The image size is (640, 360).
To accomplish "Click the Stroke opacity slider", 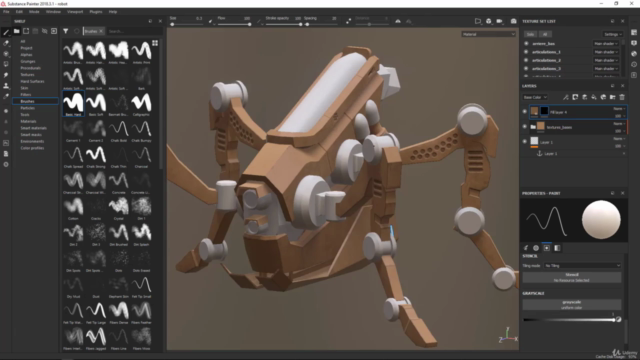I will pos(284,24).
